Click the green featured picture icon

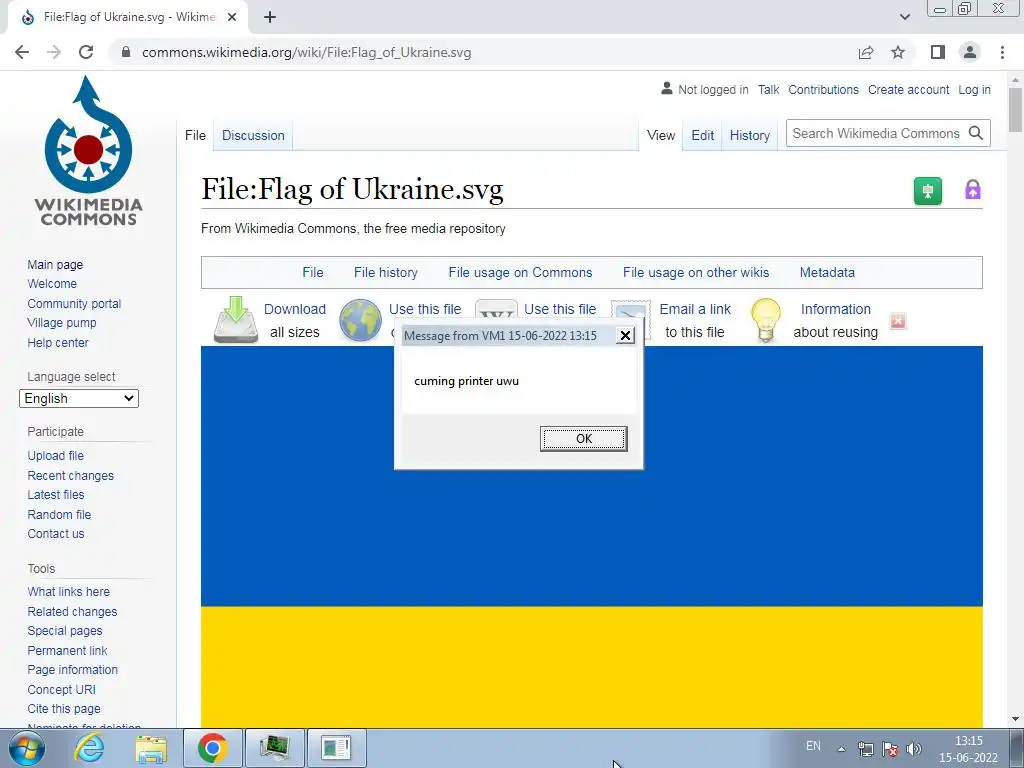click(x=927, y=191)
